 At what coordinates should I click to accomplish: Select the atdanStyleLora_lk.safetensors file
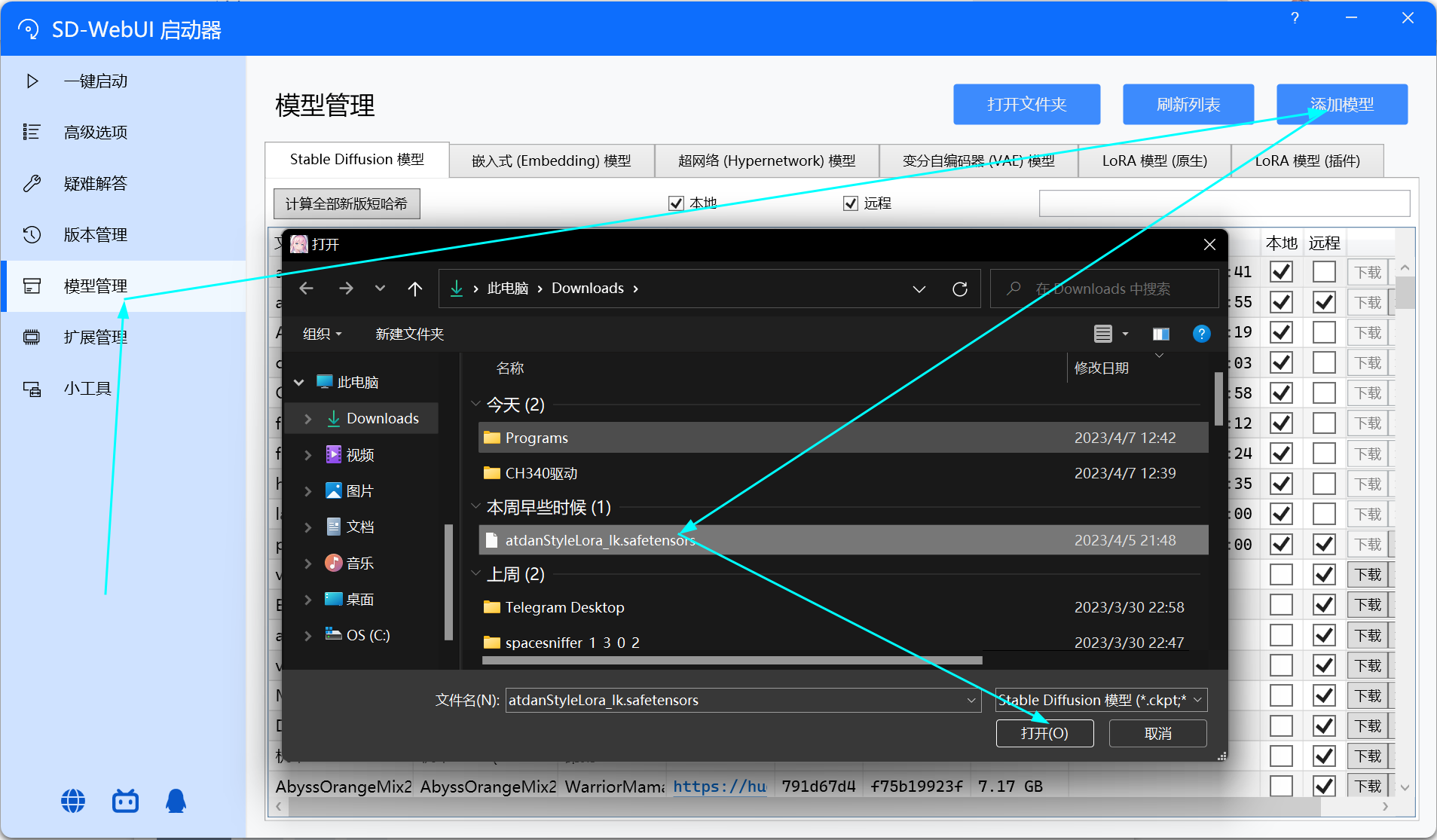[843, 540]
